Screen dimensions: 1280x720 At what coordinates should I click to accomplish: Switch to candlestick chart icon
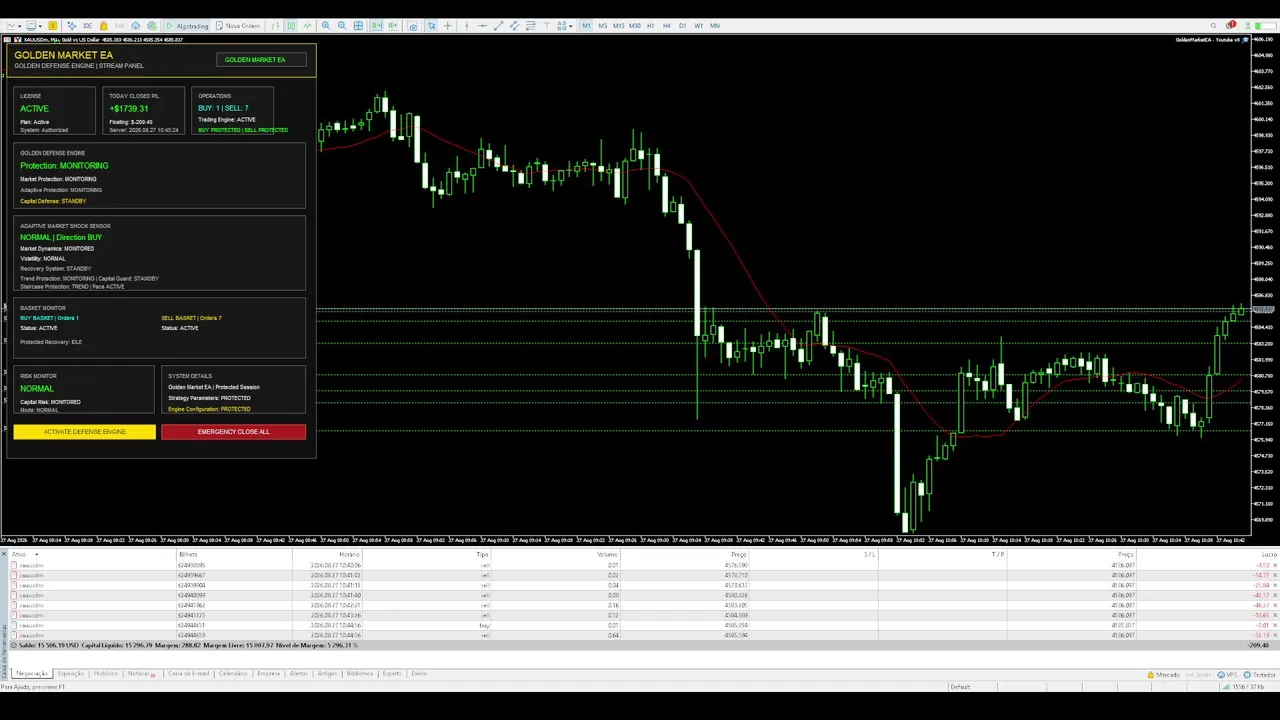click(291, 25)
